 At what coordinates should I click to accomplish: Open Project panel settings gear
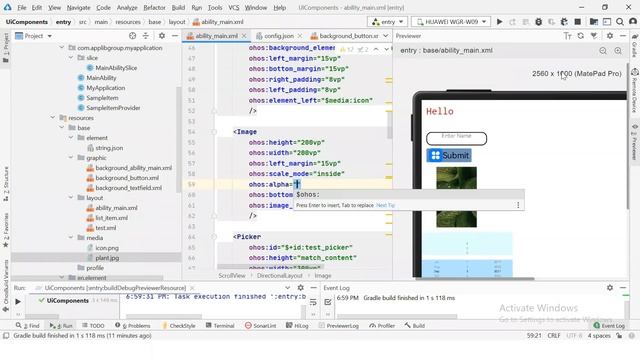[x=162, y=36]
